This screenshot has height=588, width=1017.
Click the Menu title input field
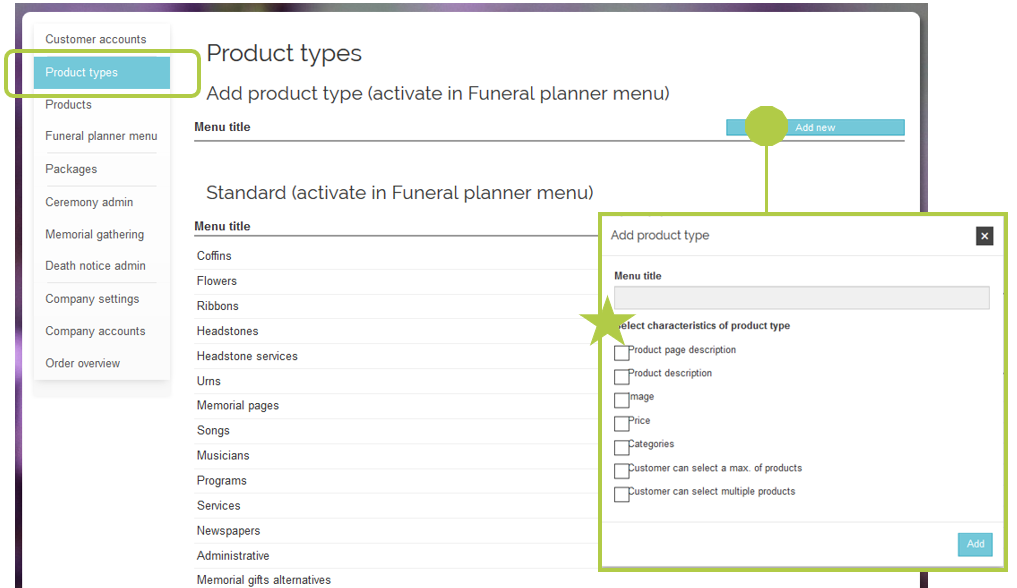click(x=802, y=298)
